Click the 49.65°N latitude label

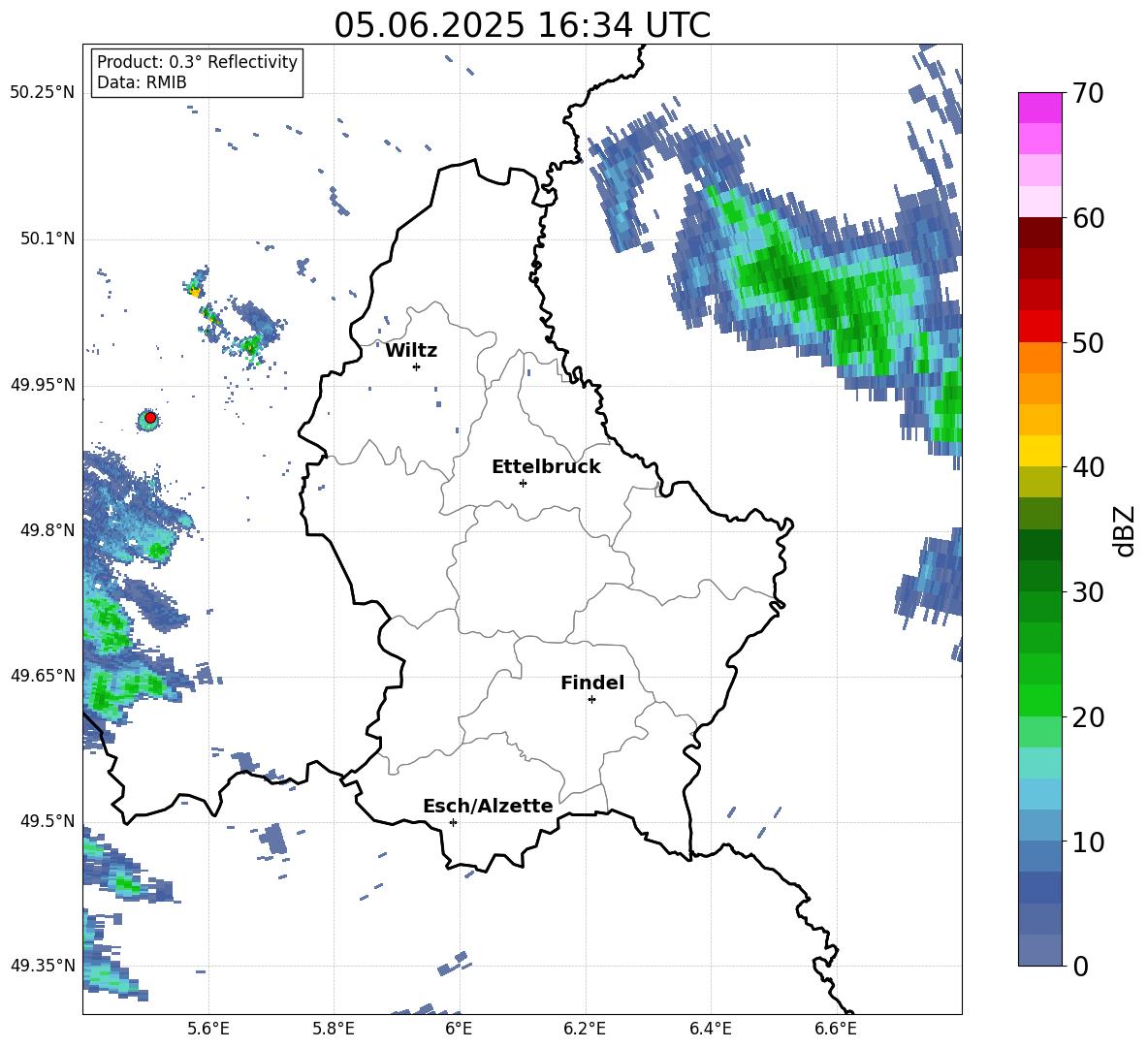pyautogui.click(x=43, y=675)
